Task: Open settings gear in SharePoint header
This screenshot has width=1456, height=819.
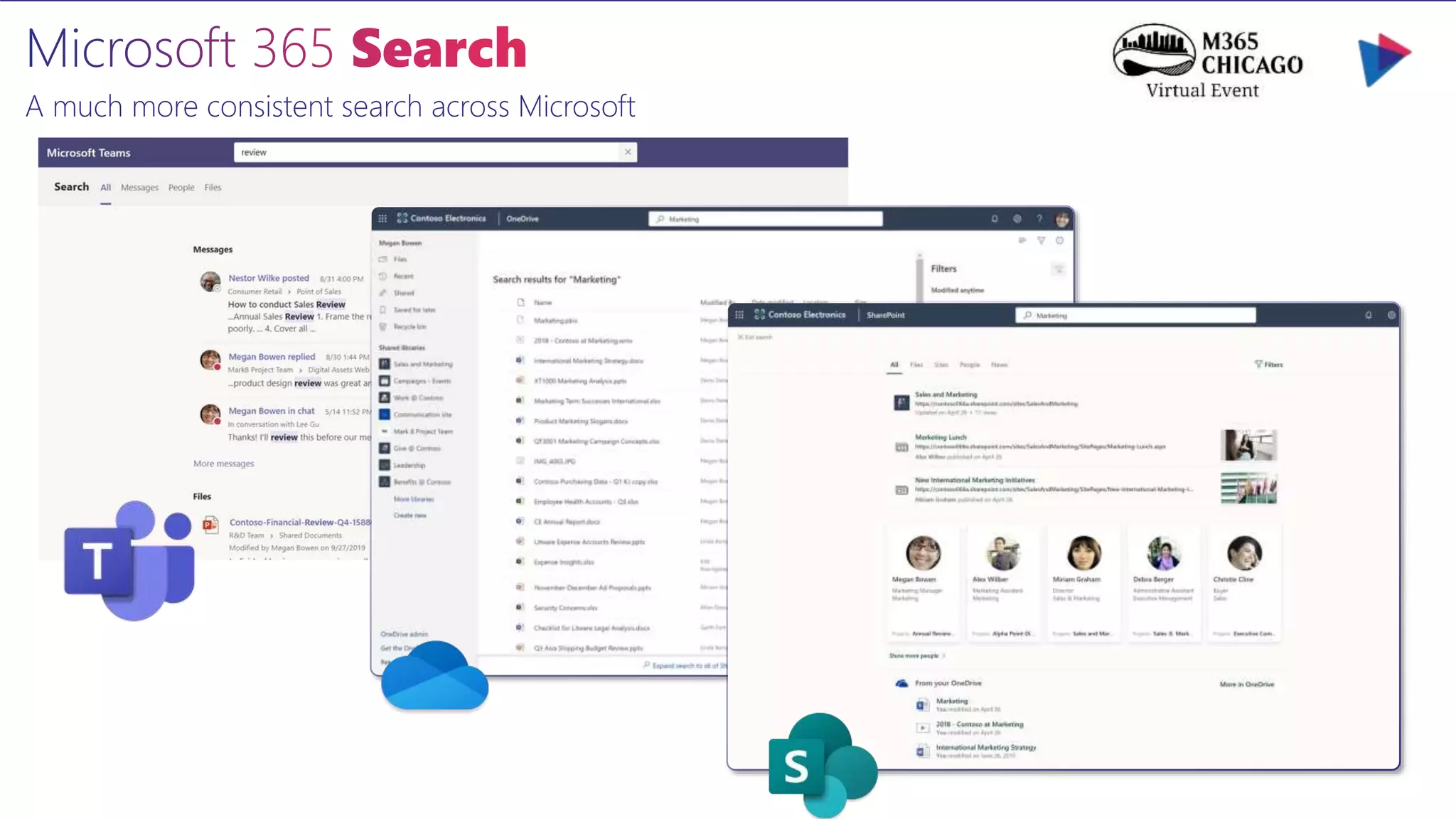Action: [x=1391, y=315]
